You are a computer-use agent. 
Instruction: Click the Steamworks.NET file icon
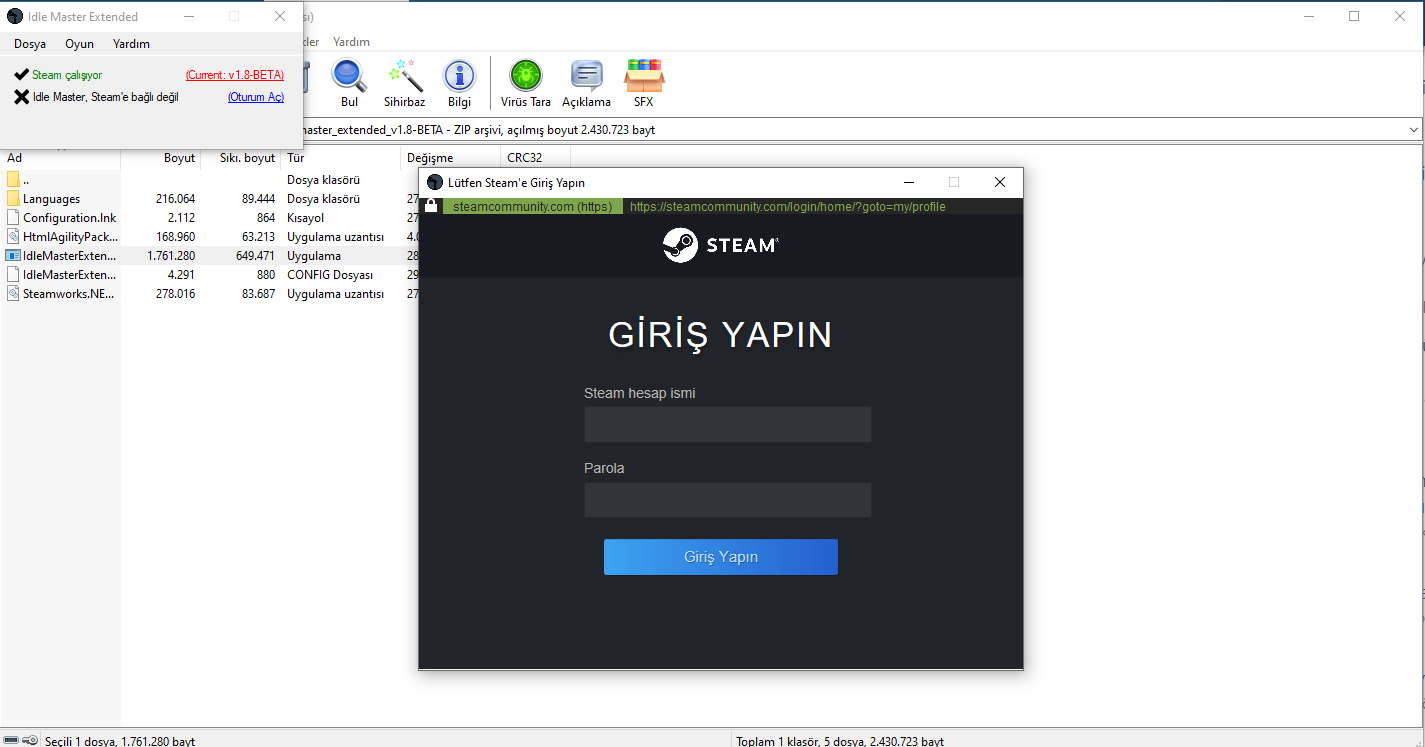pyautogui.click(x=13, y=294)
